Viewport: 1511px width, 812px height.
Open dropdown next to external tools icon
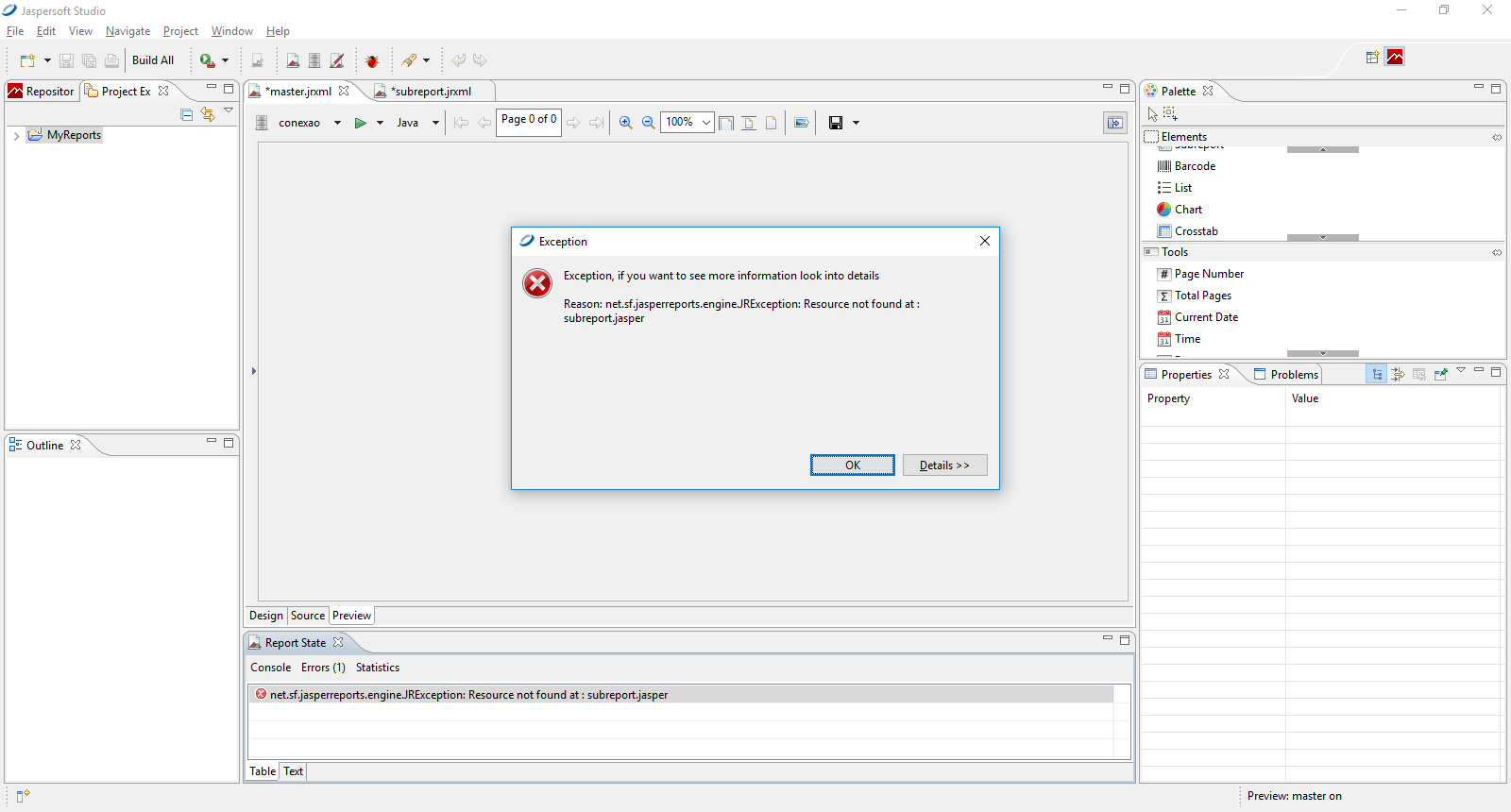[225, 60]
